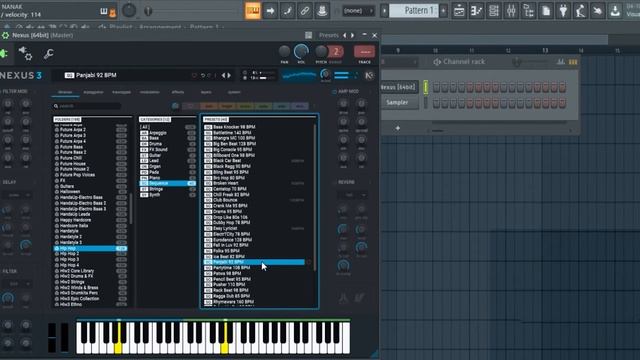Switch to the Effects tab
Screen dimensions: 640x360
178,93
